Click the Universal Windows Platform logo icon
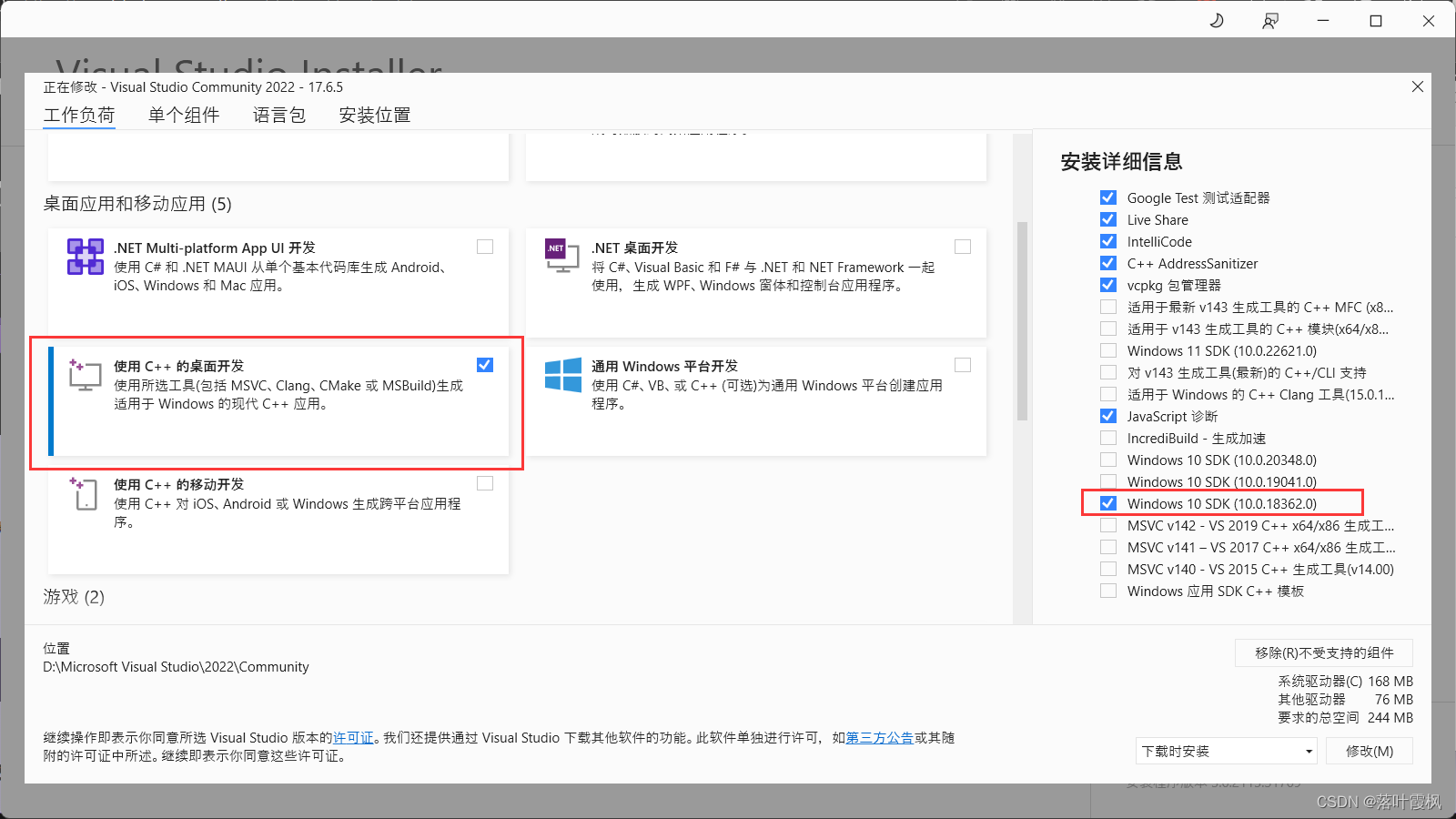The image size is (1456, 819). (563, 375)
